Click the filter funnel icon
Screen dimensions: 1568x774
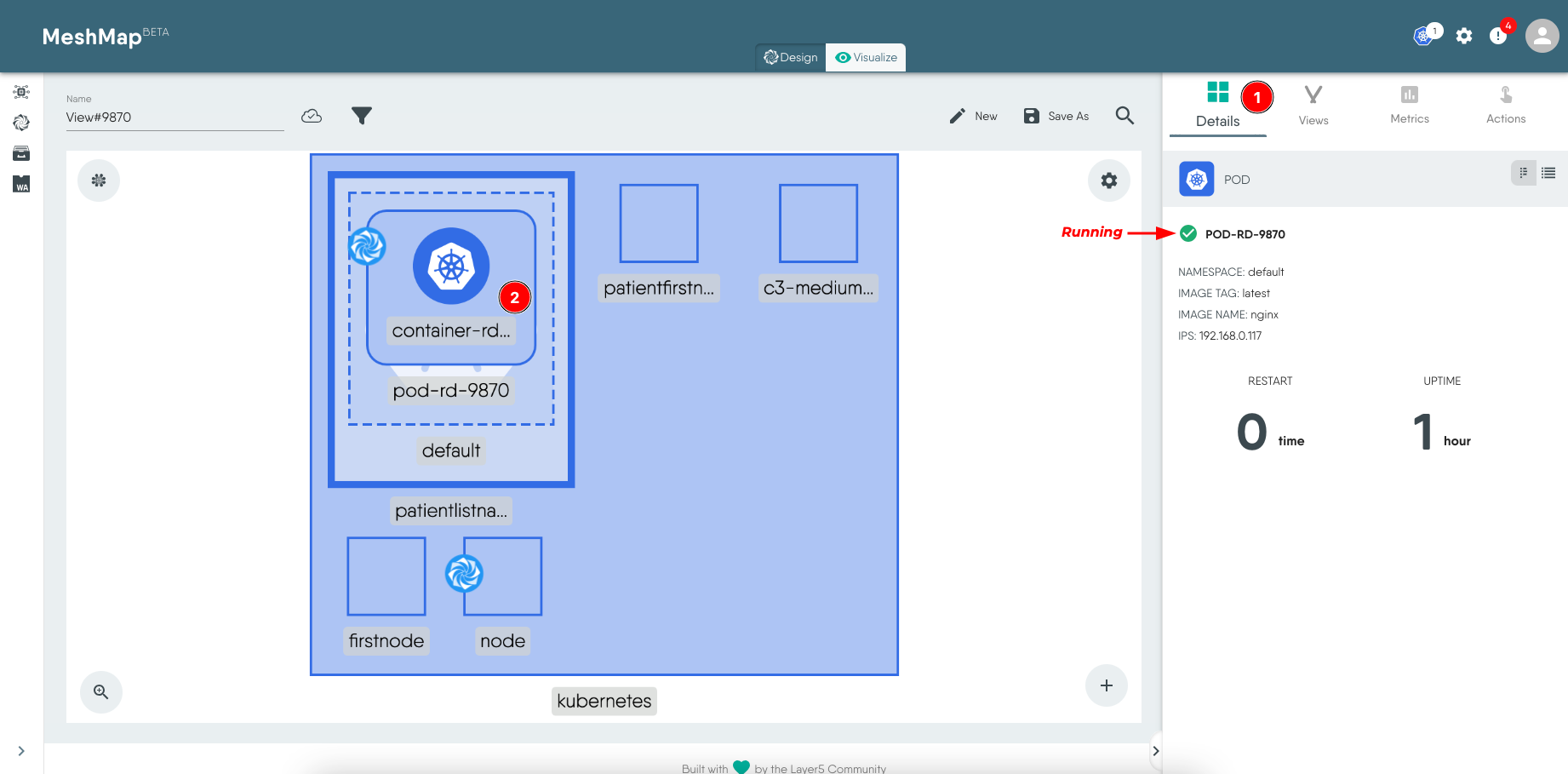362,116
